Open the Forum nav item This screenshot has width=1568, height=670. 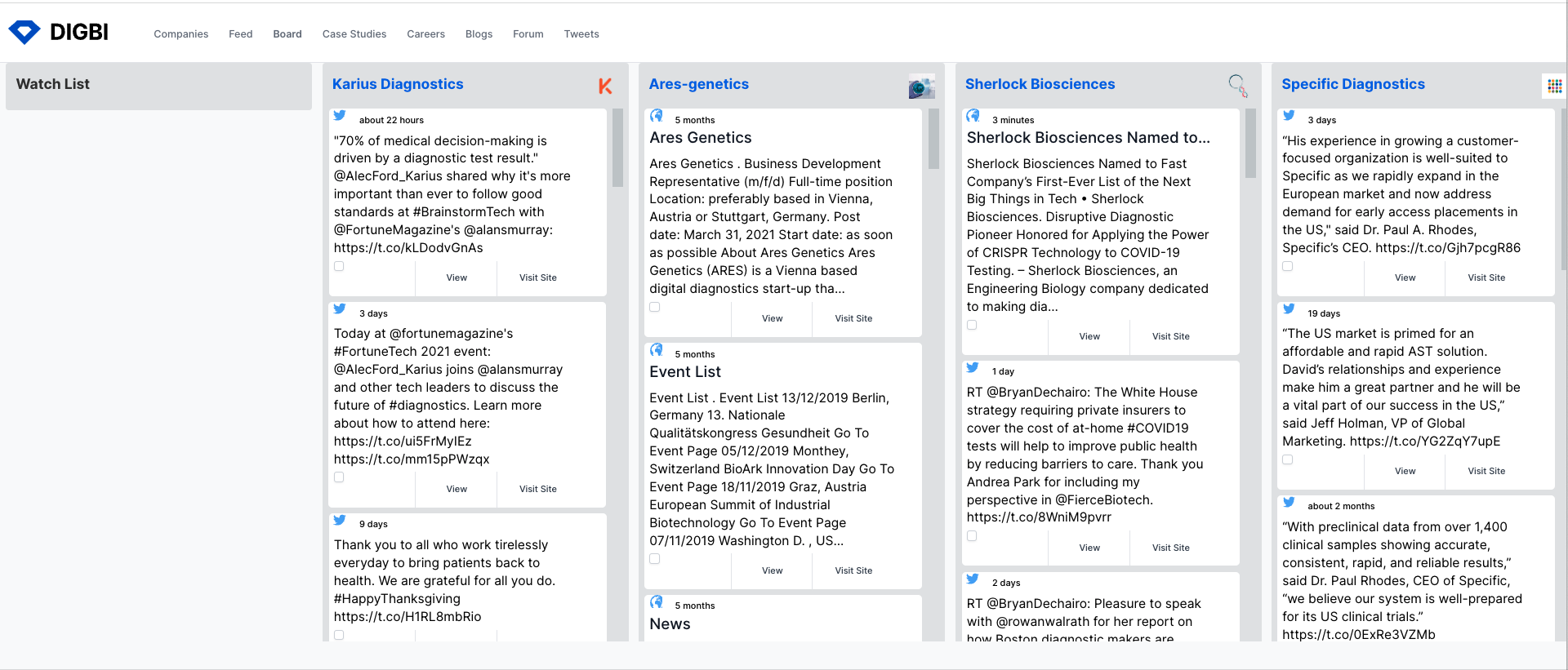pos(528,34)
